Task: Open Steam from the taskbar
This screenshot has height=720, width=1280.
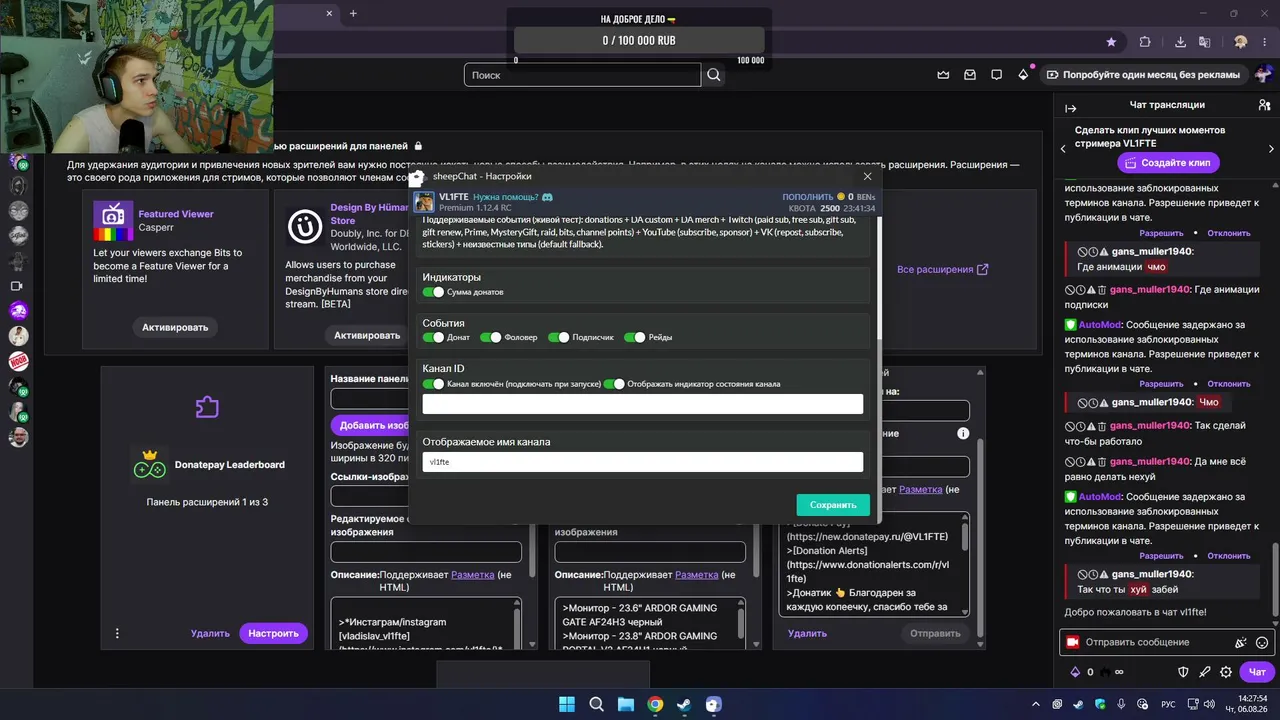Action: 684,704
